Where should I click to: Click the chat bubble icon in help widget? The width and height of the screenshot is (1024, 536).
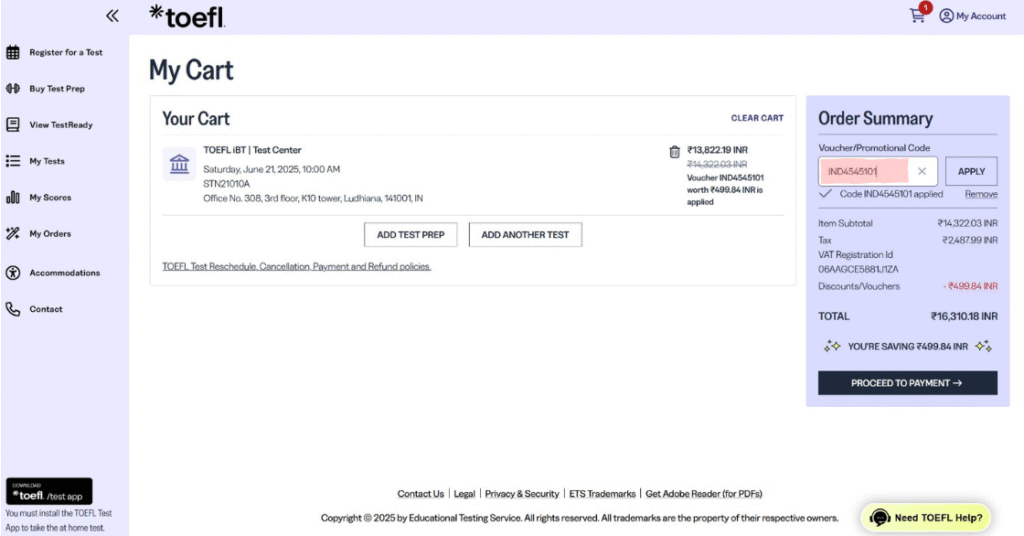880,518
